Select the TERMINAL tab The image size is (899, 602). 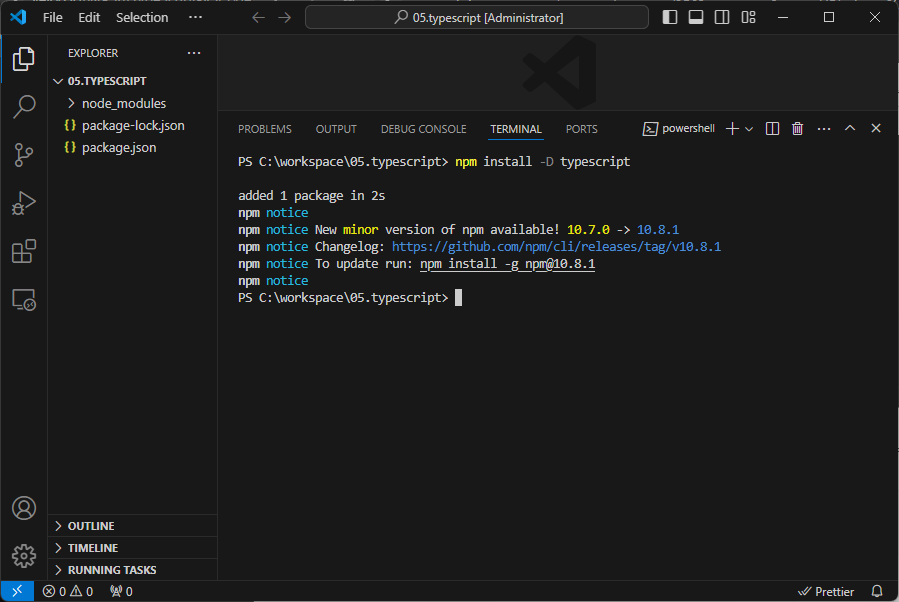coord(516,129)
